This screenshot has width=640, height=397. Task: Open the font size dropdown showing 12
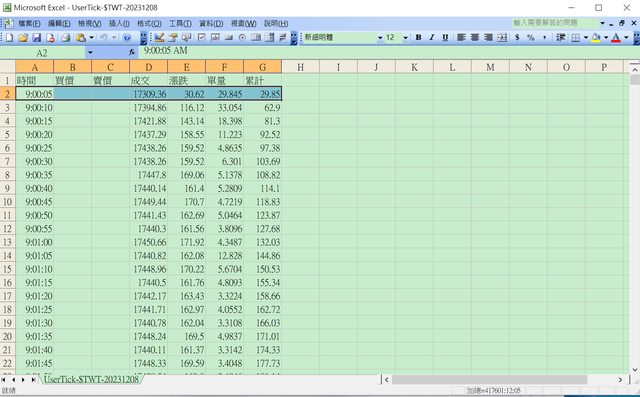pyautogui.click(x=405, y=38)
